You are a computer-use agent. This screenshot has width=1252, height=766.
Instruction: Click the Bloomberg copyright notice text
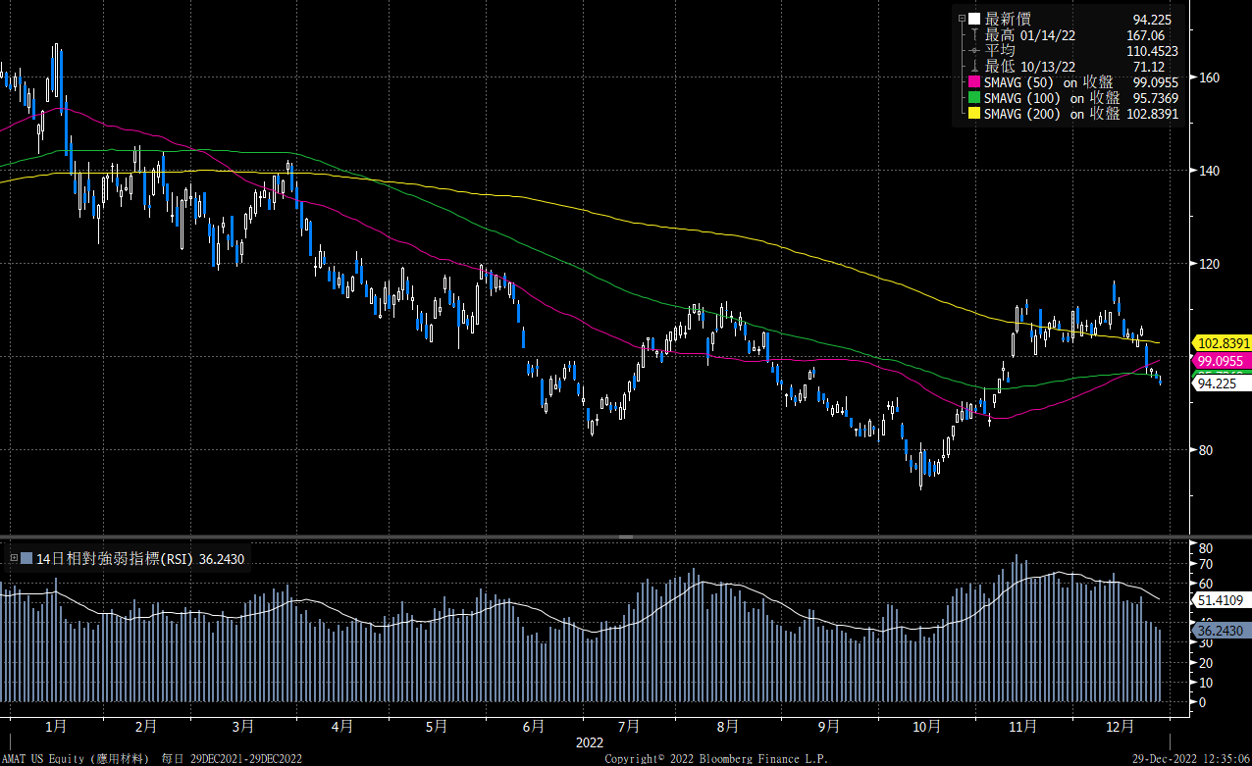coord(716,758)
